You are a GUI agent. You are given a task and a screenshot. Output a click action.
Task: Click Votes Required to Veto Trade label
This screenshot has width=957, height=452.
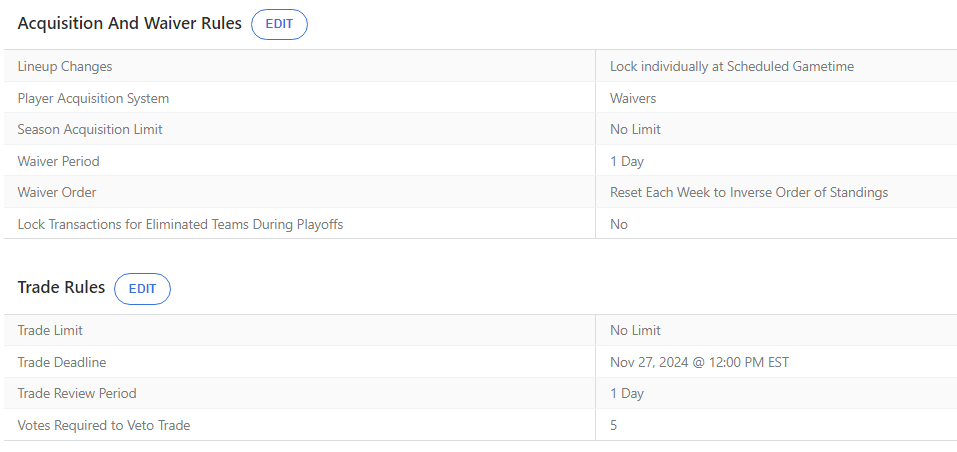pos(104,425)
